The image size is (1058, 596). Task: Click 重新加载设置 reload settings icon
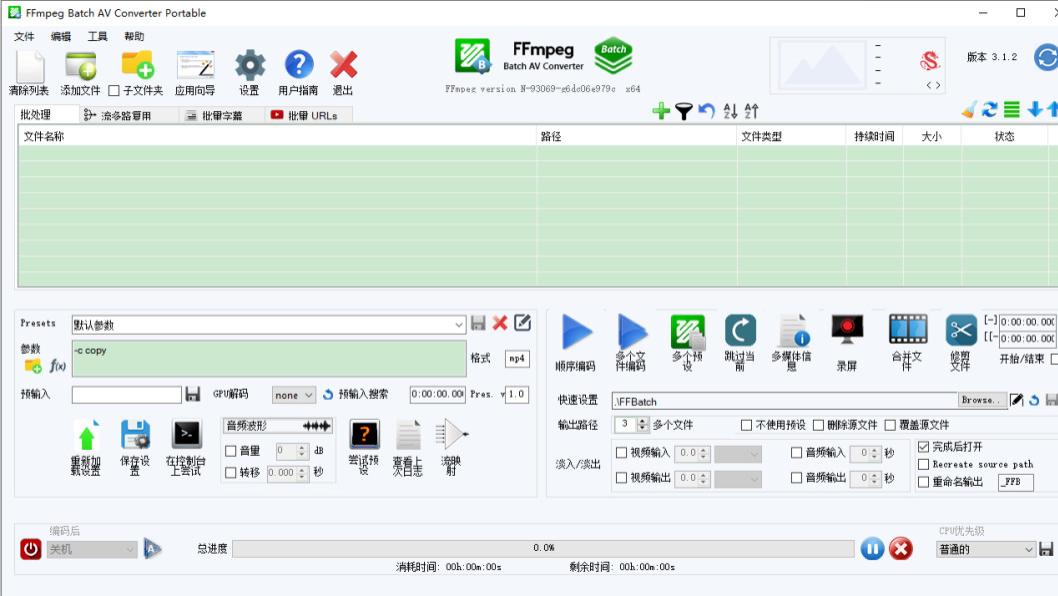pyautogui.click(x=86, y=436)
